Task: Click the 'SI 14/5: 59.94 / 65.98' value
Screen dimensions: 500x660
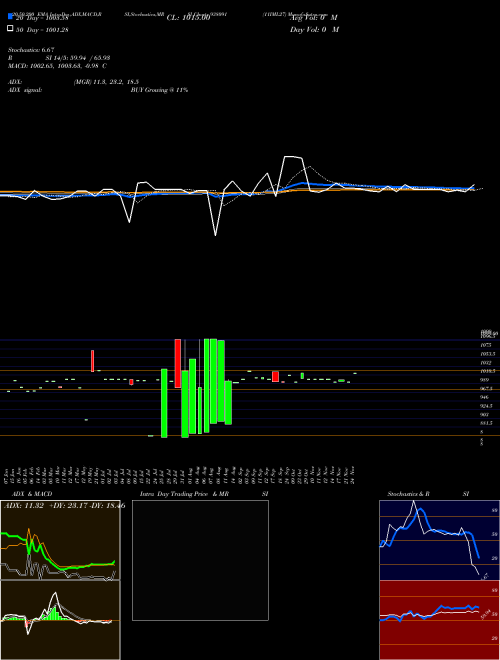Action: tap(78, 58)
